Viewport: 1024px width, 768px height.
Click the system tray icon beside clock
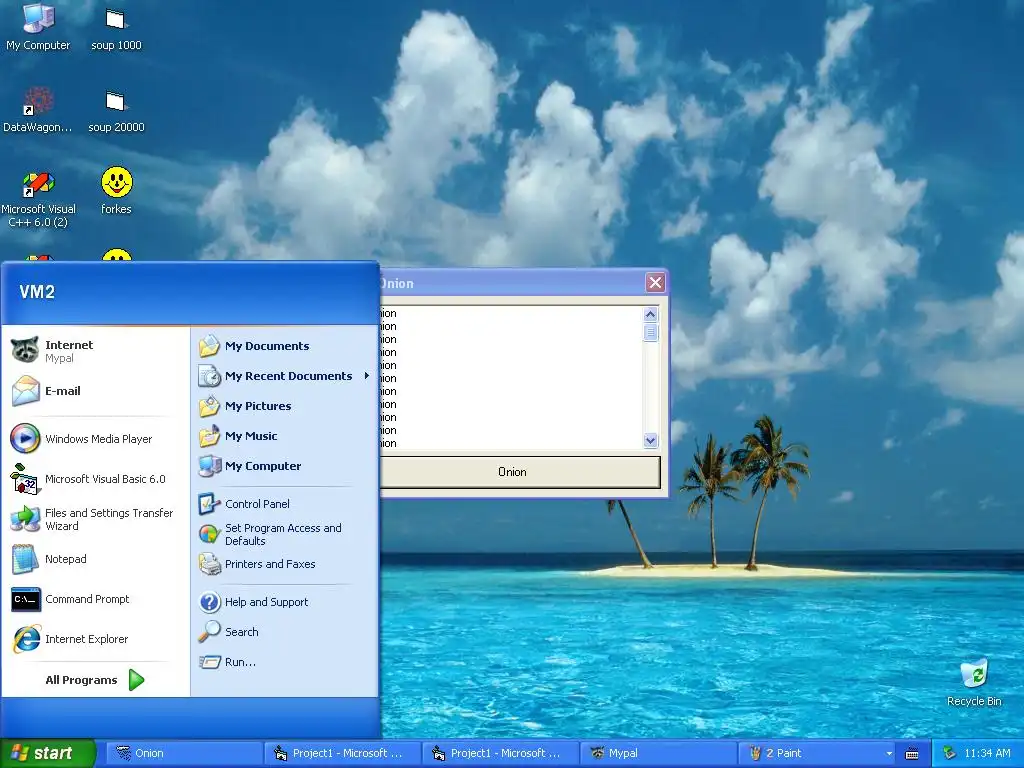(x=949, y=753)
